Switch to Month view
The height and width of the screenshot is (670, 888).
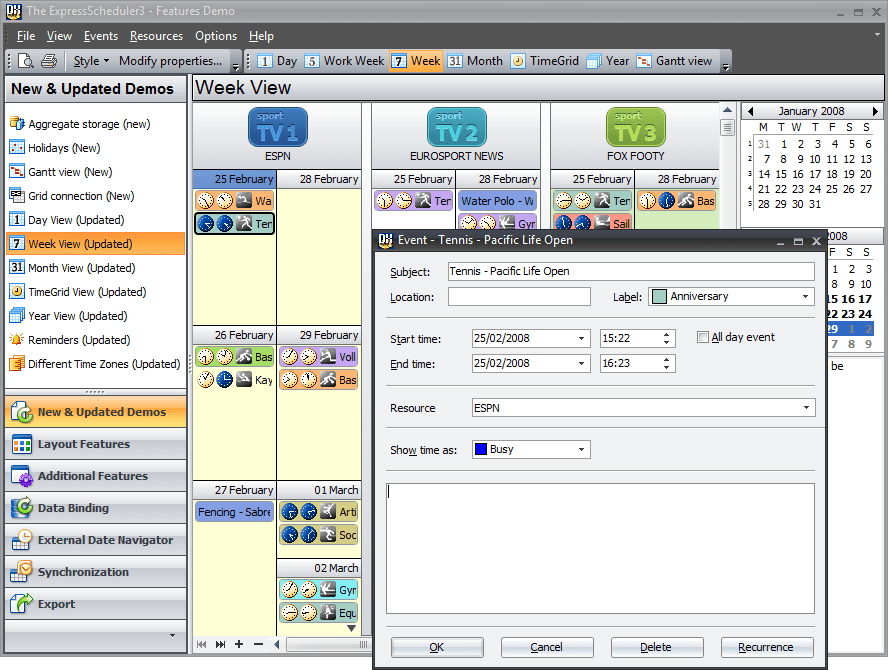475,61
